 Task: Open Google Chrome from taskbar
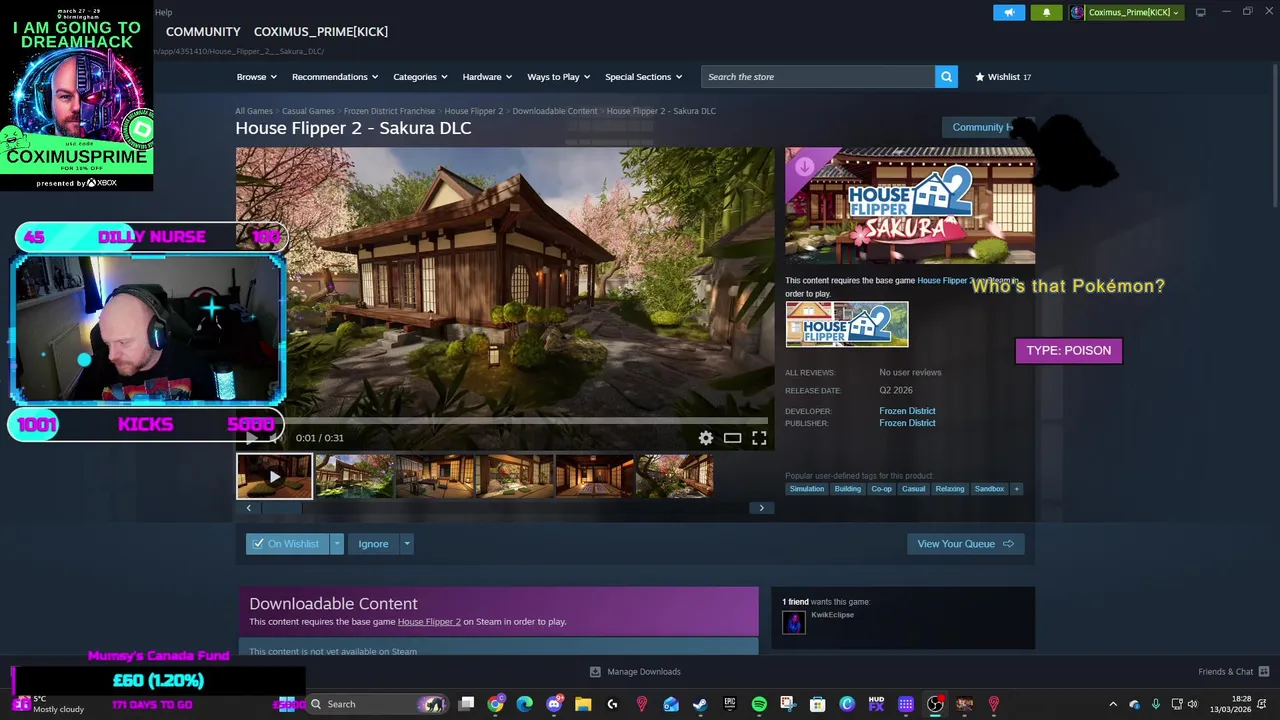point(495,704)
